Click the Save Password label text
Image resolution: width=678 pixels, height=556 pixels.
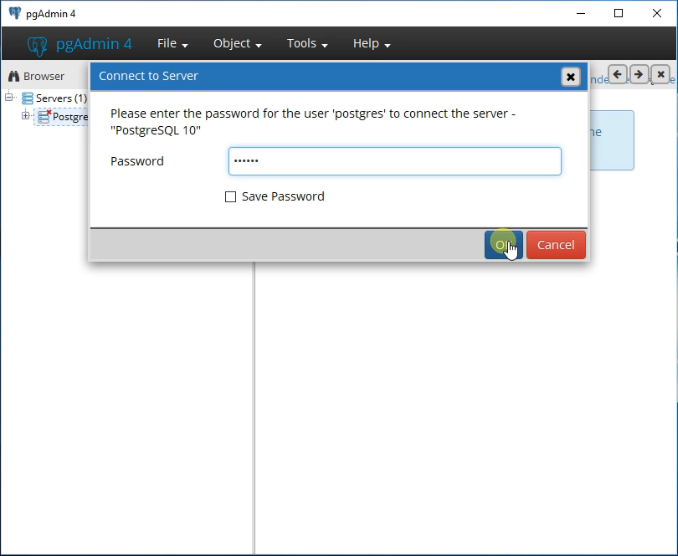(x=283, y=197)
